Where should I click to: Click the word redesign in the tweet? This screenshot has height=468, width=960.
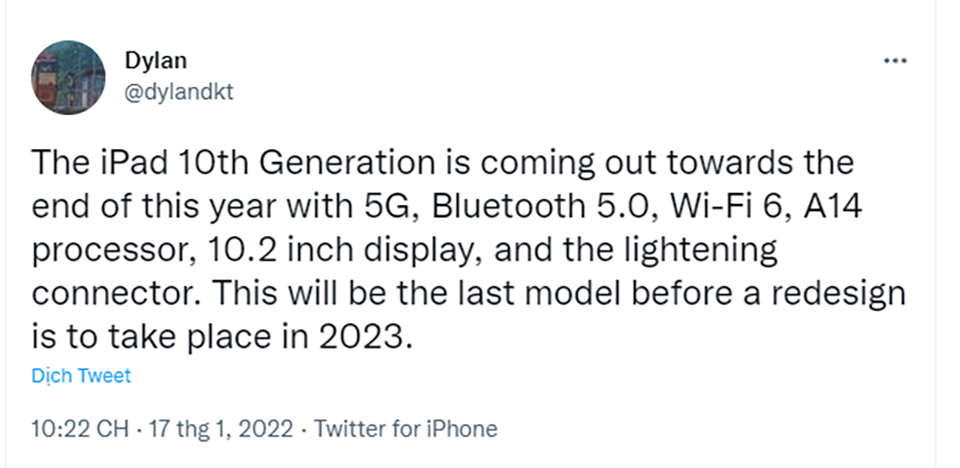click(x=836, y=295)
